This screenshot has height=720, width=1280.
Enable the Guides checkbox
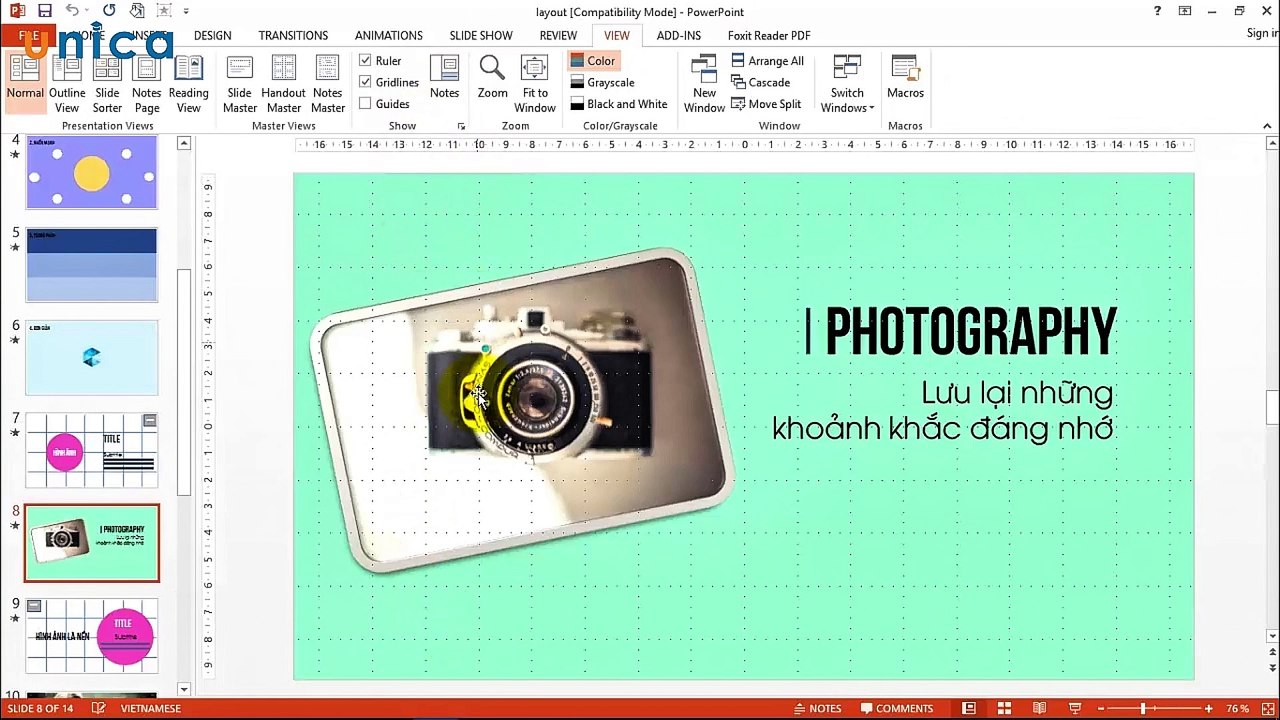pyautogui.click(x=365, y=104)
